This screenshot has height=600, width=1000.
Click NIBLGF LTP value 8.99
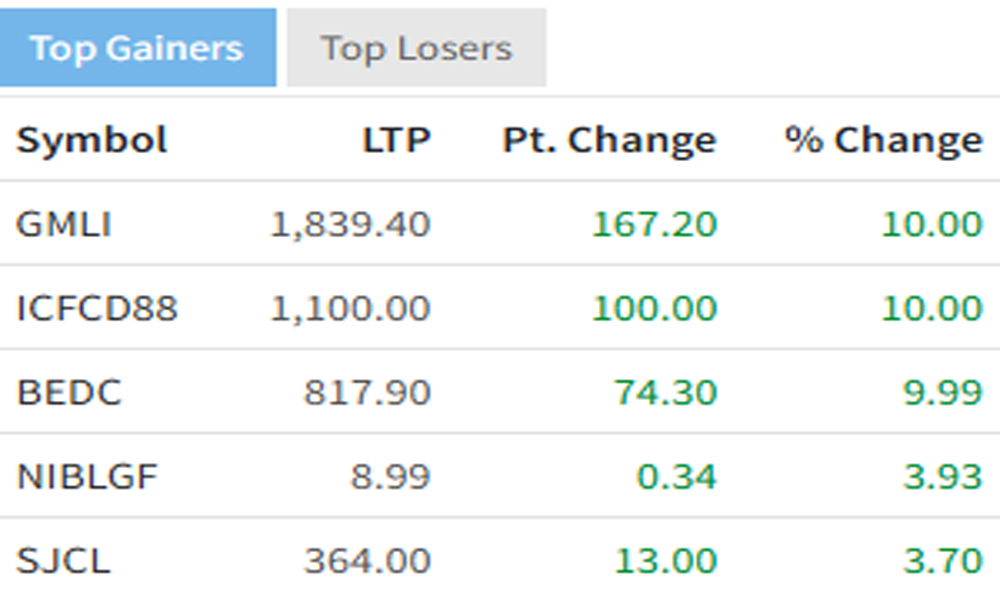pyautogui.click(x=390, y=476)
